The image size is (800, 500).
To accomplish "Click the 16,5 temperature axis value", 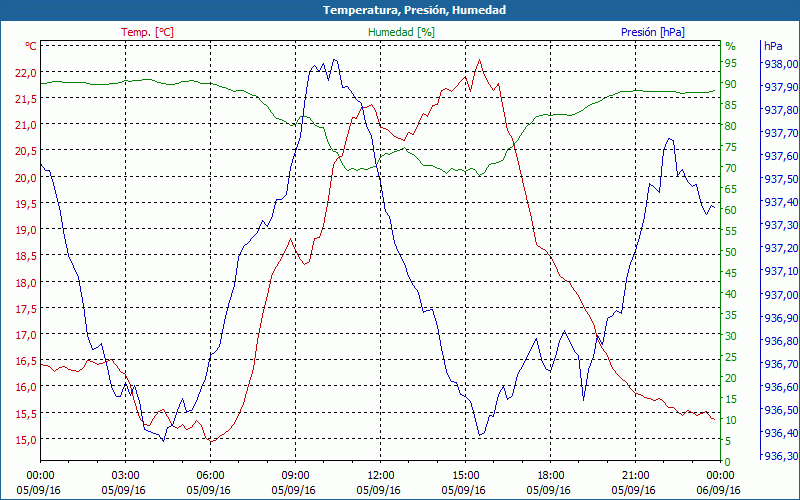I will 26,361.
